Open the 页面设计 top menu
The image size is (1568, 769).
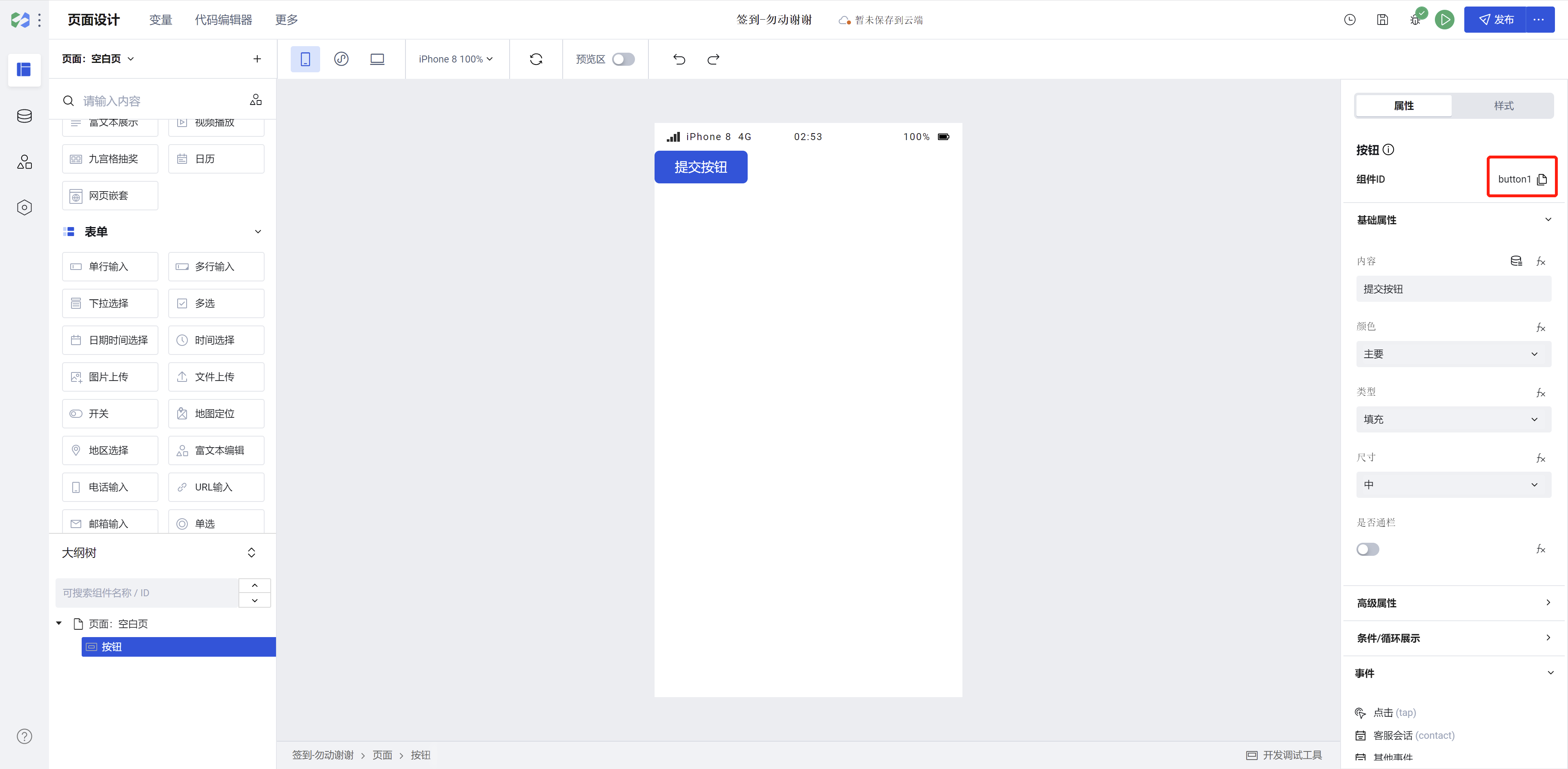(x=94, y=20)
